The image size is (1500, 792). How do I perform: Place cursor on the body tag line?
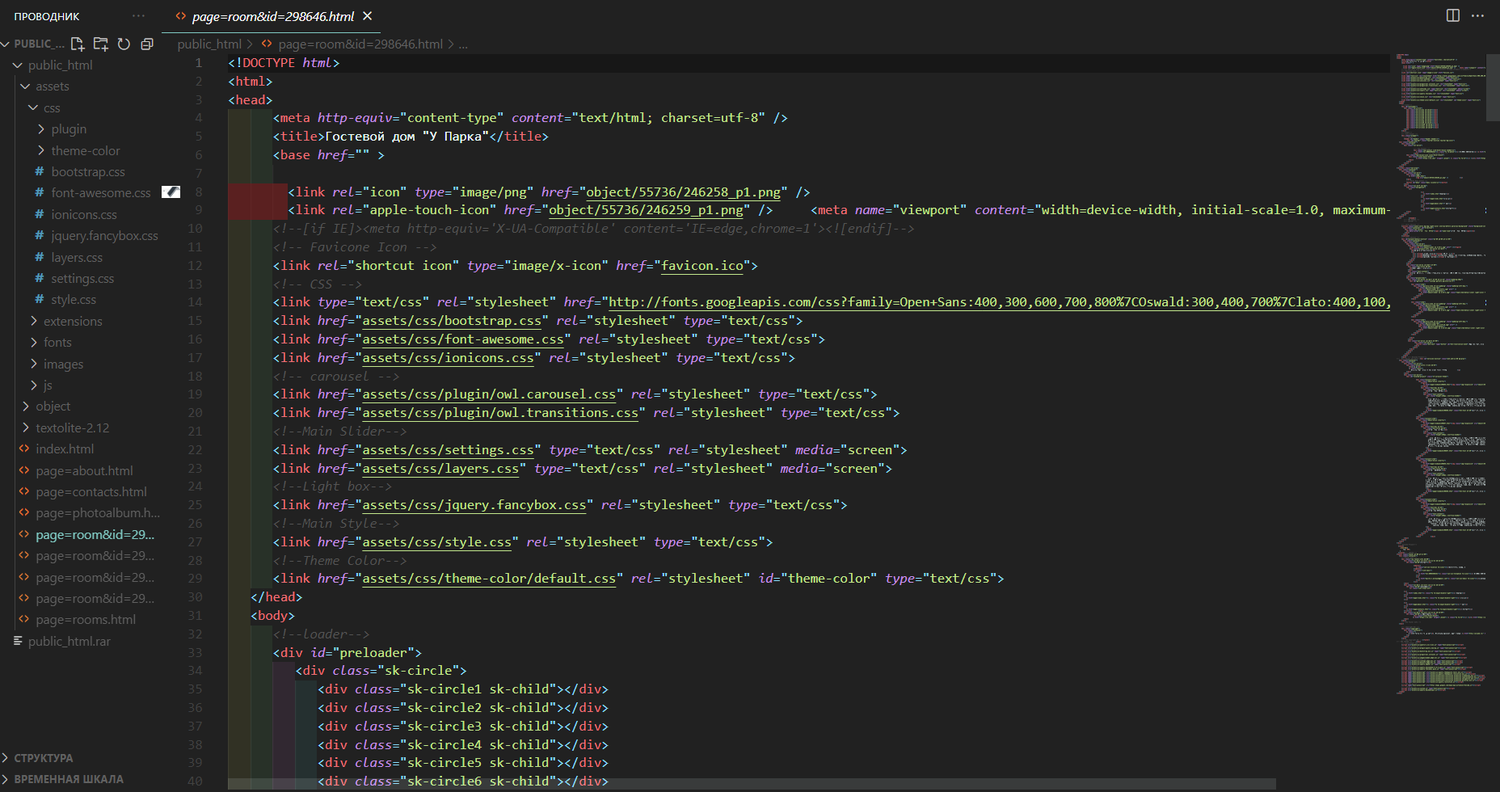273,615
